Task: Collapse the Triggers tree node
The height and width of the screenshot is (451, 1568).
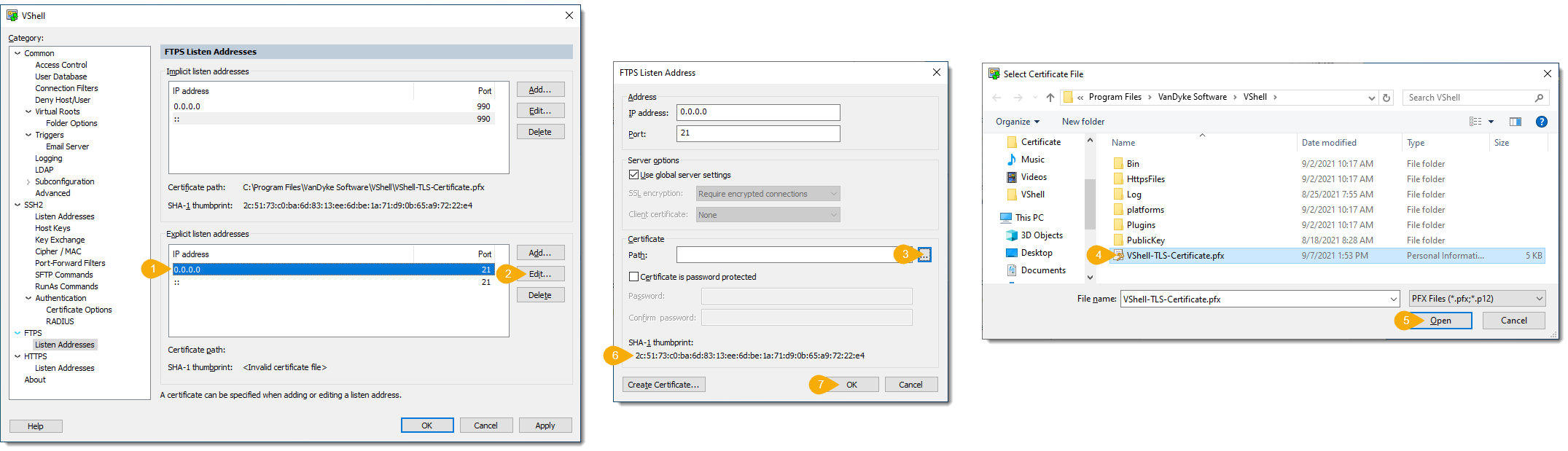Action: coord(28,135)
